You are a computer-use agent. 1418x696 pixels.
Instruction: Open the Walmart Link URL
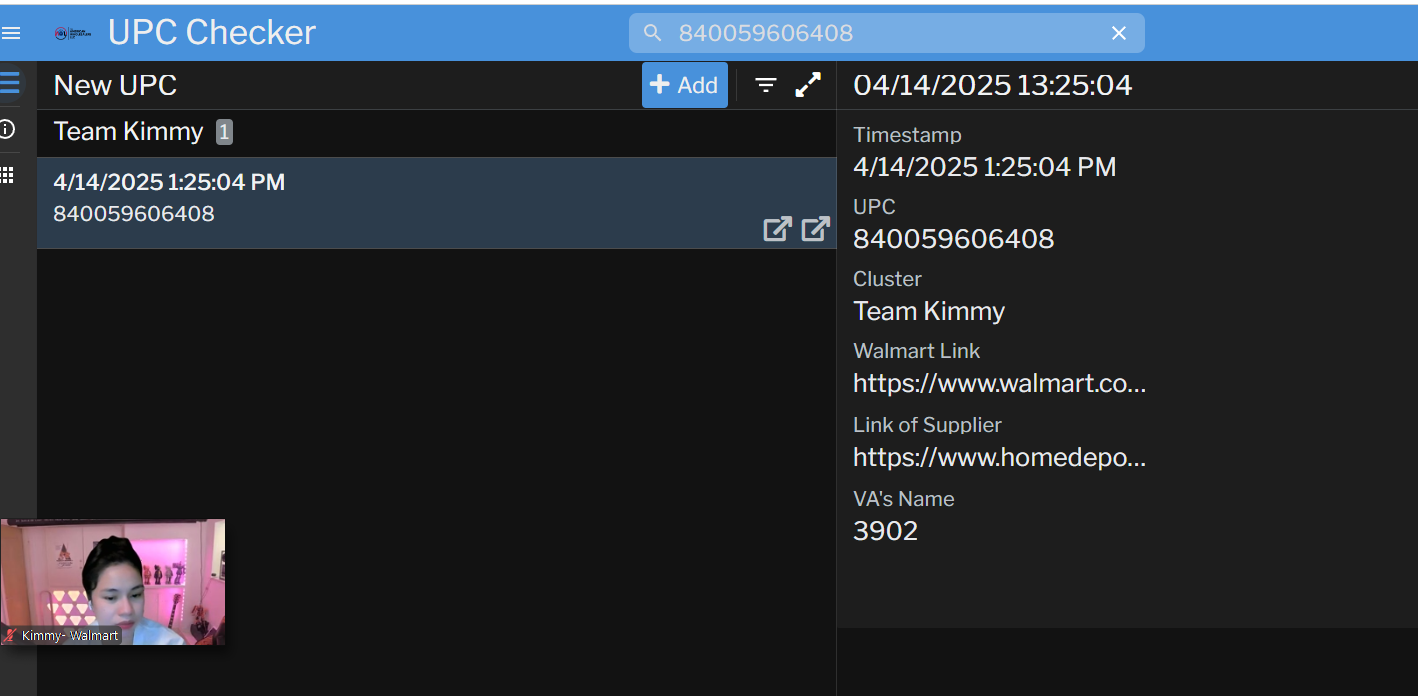[999, 383]
